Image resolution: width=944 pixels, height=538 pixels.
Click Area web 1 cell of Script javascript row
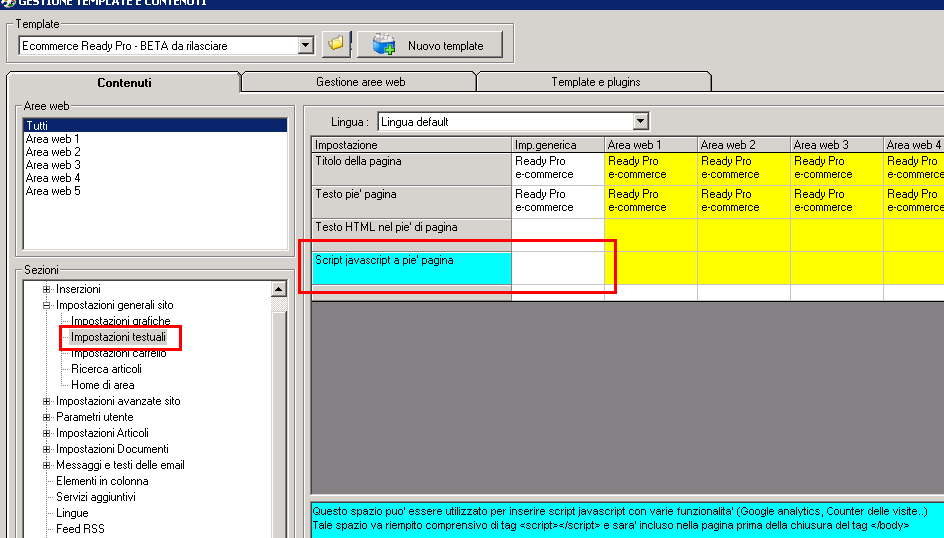coord(651,268)
